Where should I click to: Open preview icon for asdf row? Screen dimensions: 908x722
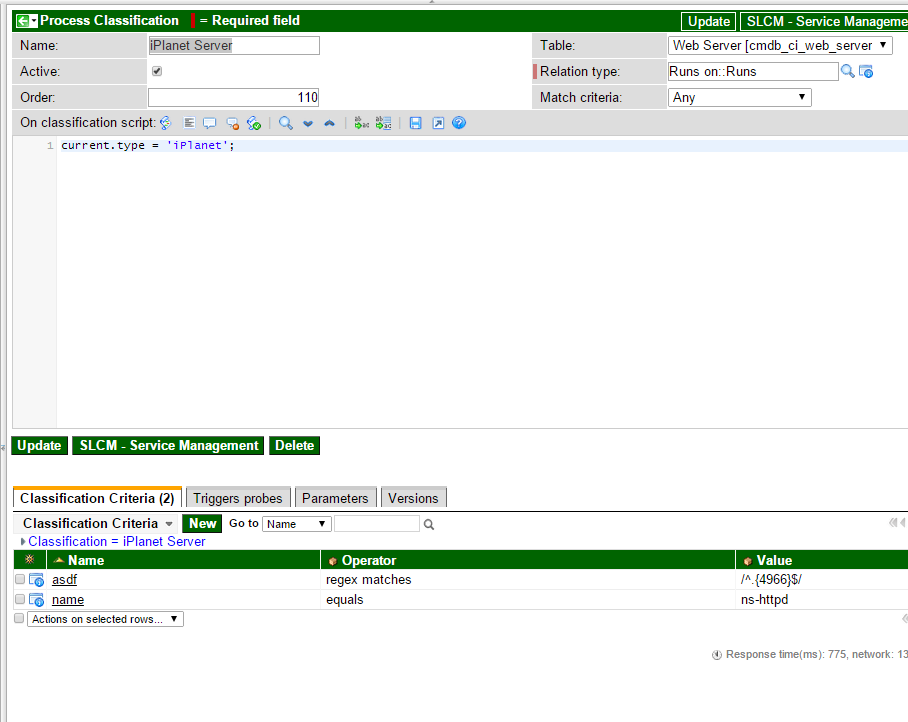tap(36, 580)
